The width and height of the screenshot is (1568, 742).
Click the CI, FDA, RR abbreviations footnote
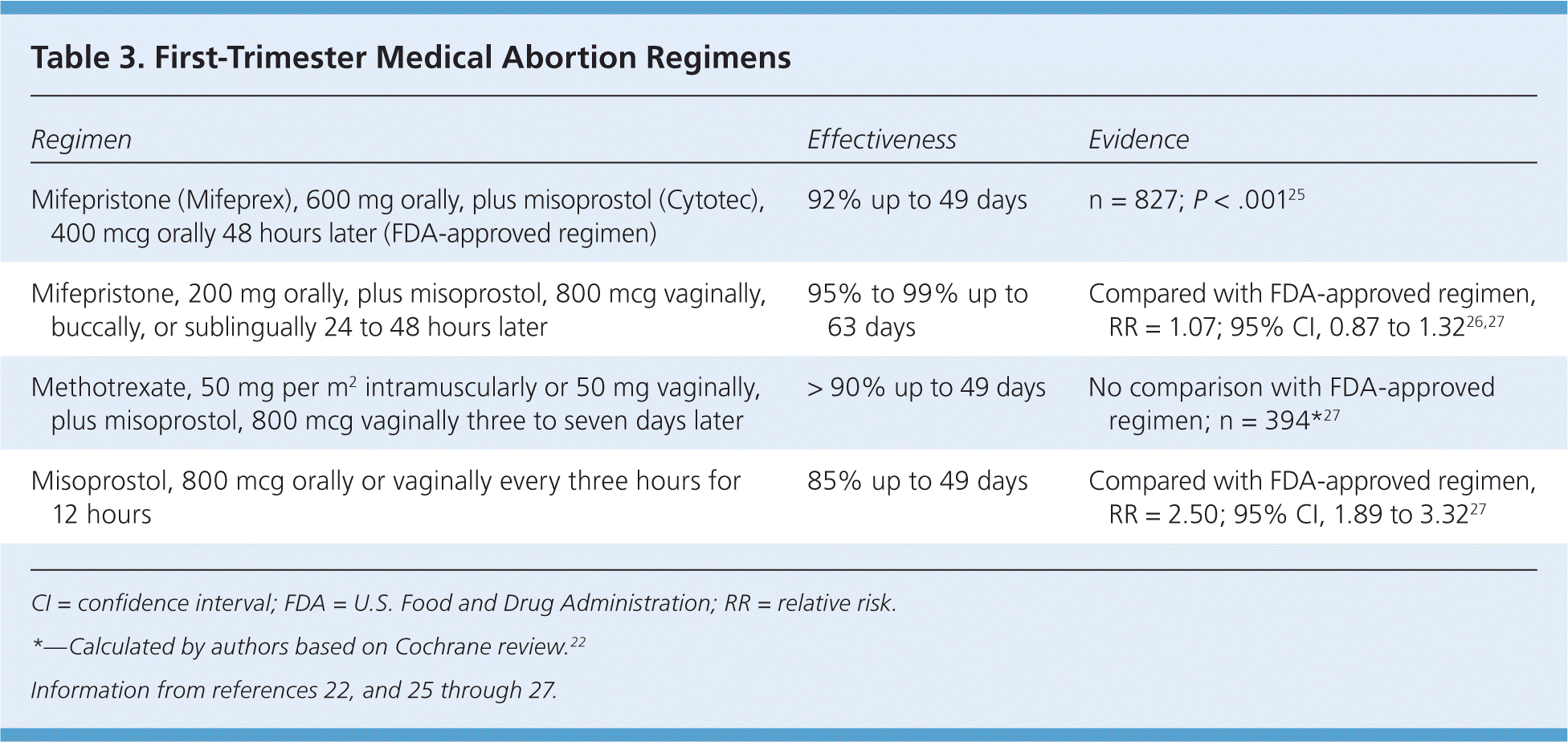463,603
